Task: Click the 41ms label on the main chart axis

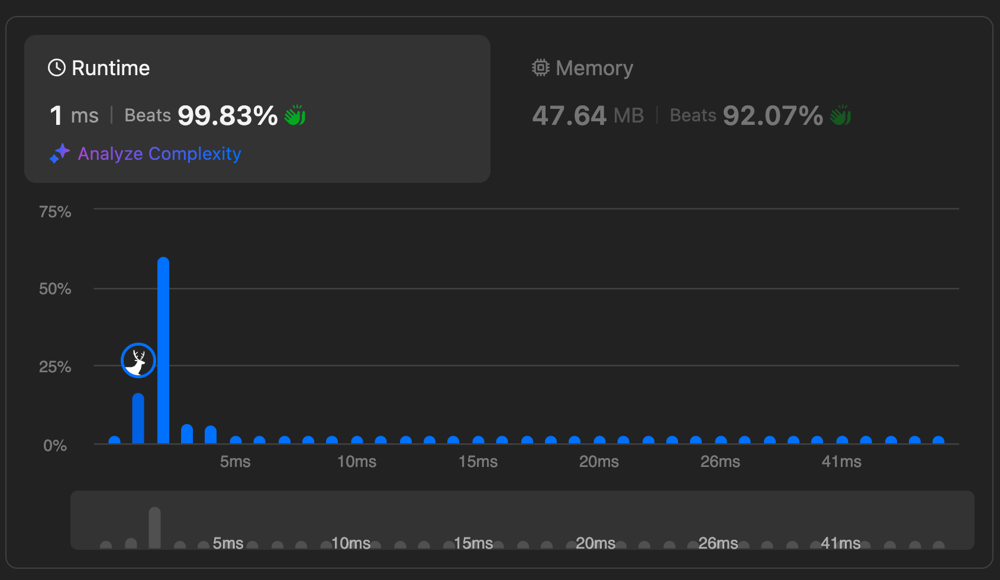Action: 841,462
